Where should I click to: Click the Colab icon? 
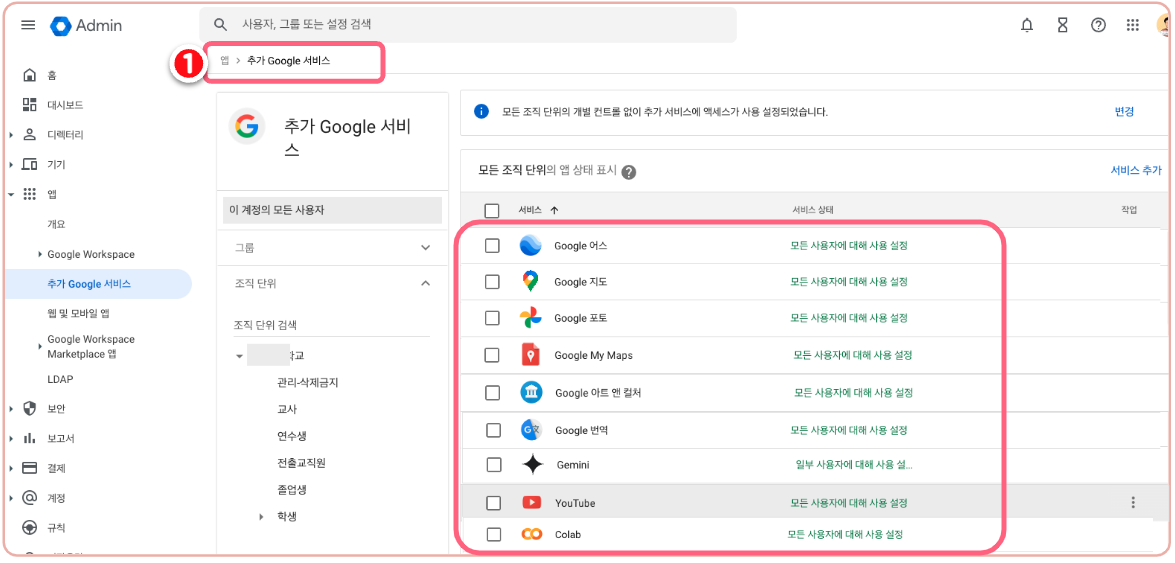531,535
